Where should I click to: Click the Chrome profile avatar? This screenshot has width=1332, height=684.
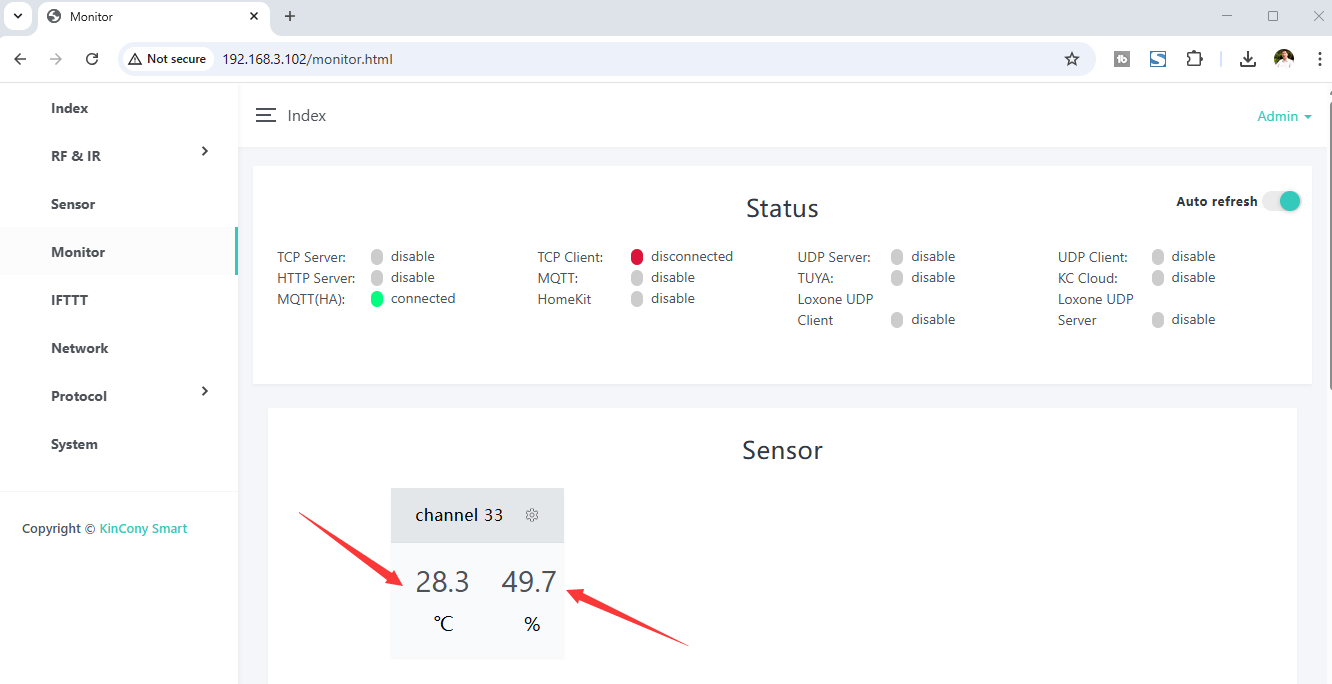tap(1284, 59)
